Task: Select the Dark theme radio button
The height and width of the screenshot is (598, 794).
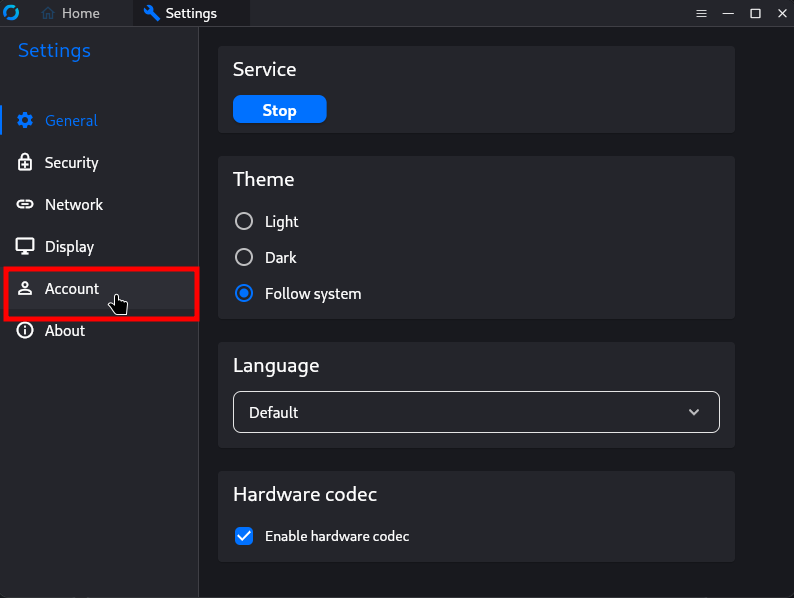Action: click(244, 257)
